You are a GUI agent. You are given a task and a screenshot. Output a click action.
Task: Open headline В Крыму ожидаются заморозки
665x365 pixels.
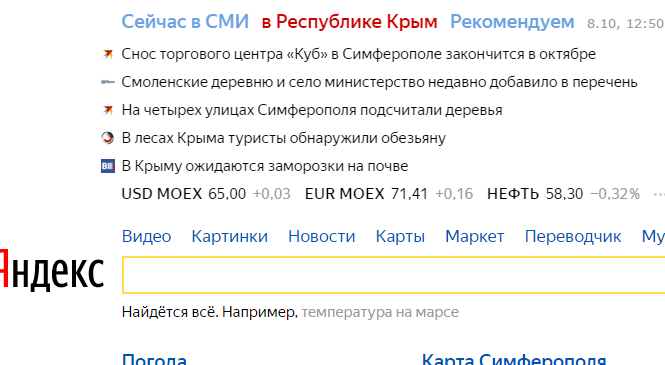(265, 166)
